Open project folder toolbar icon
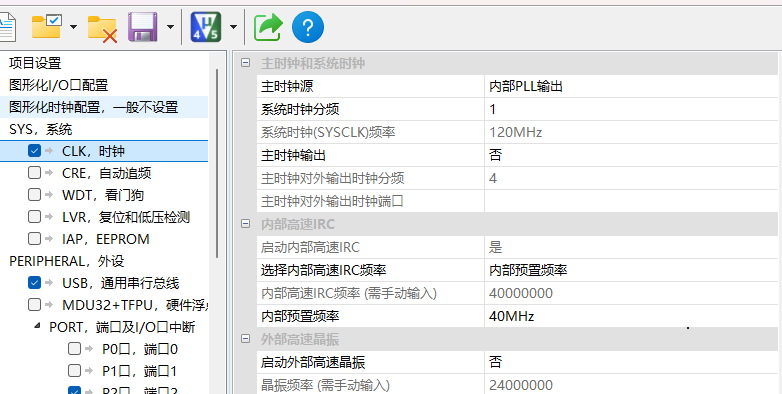Image resolution: width=782 pixels, height=394 pixels. 47,26
